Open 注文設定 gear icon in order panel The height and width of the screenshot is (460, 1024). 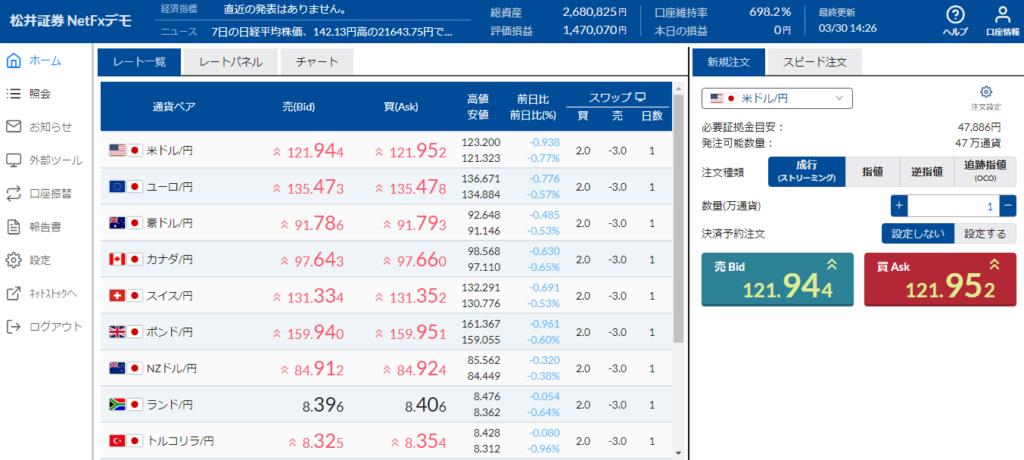986,91
